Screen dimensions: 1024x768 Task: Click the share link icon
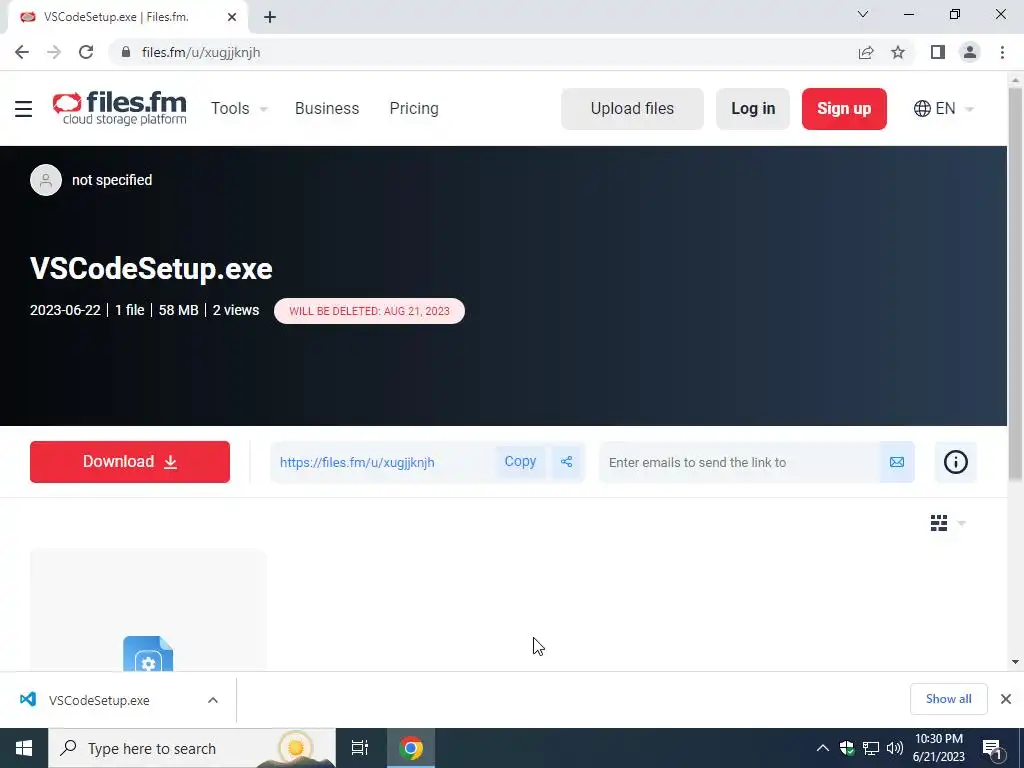coord(566,462)
